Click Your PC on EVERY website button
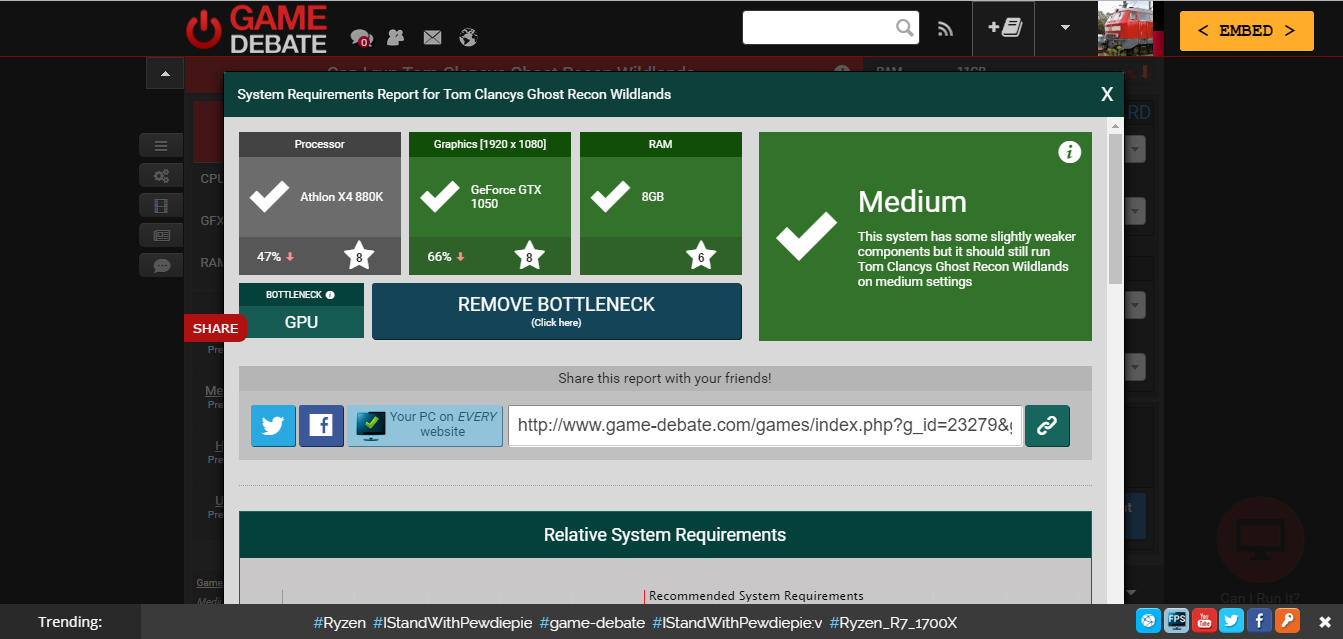1343x639 pixels. tap(425, 426)
